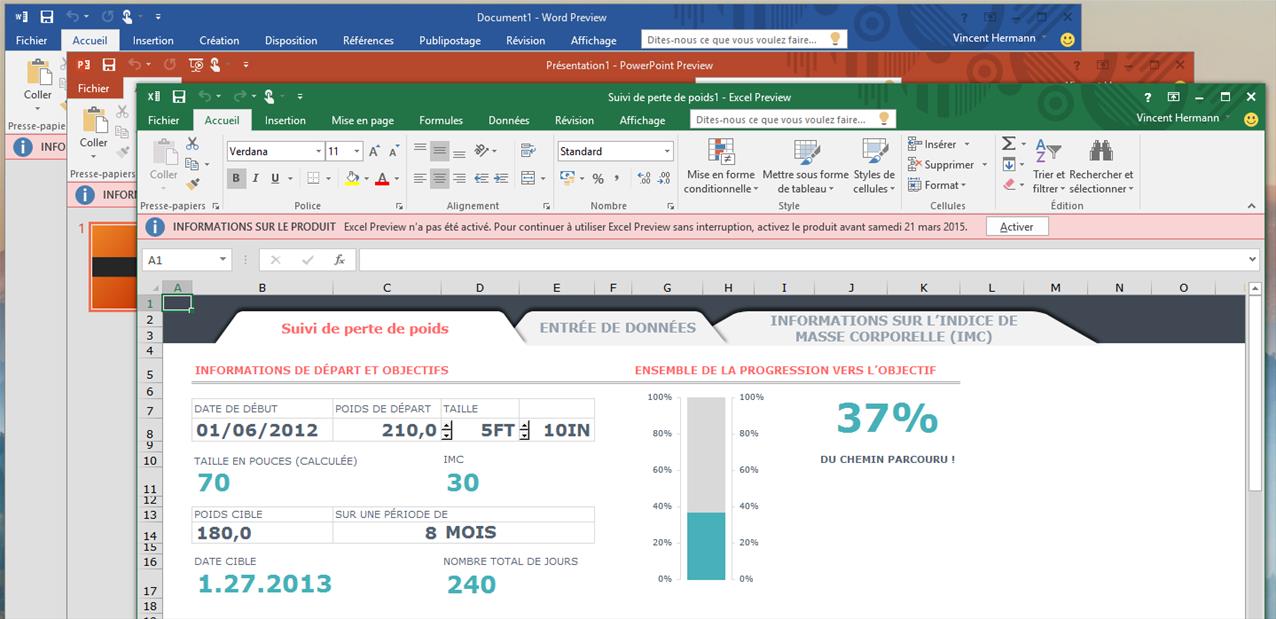
Task: Expand the Name Box A1 dropdown
Action: (223, 260)
